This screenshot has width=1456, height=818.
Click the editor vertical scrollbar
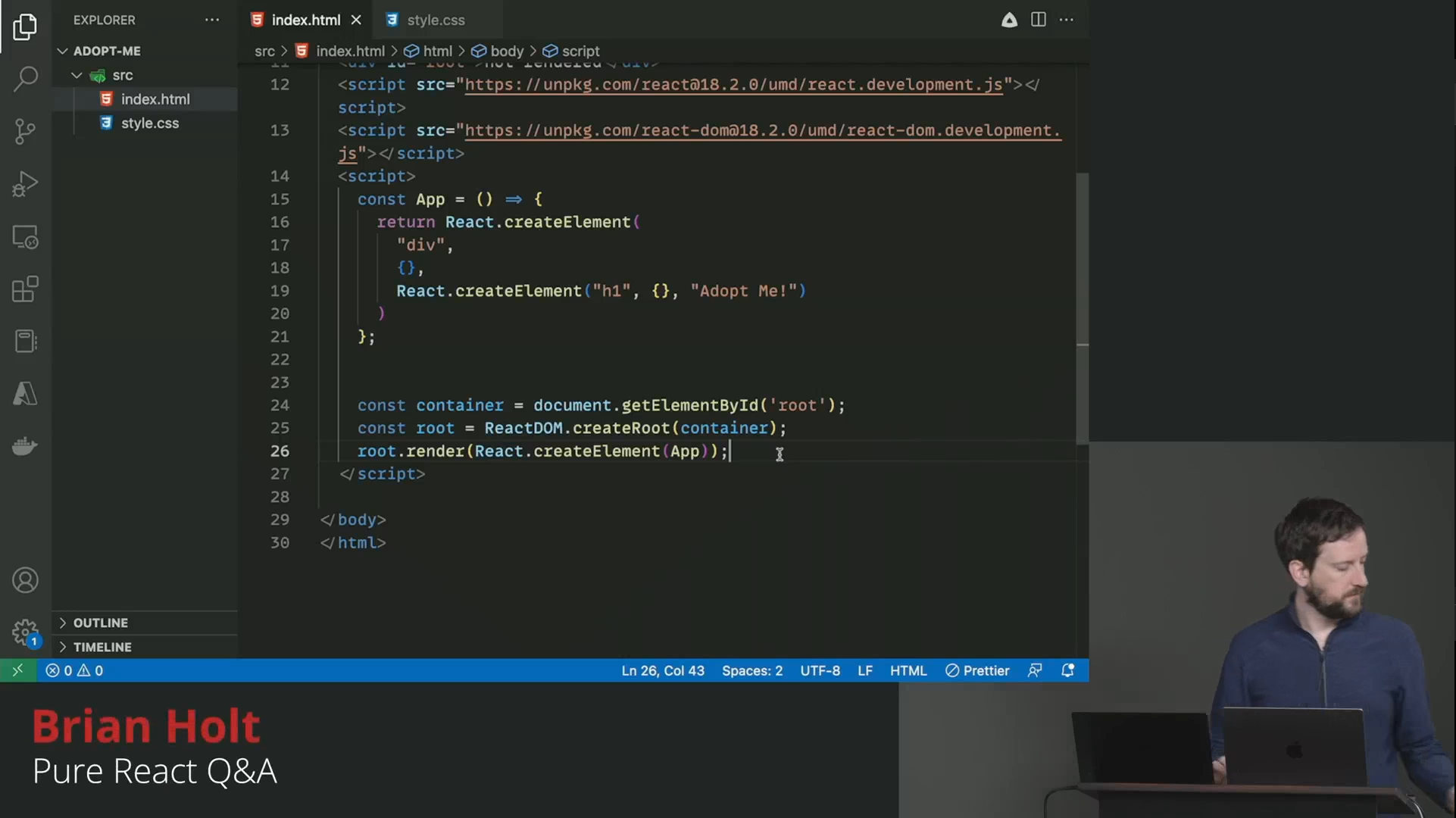coord(1083,308)
